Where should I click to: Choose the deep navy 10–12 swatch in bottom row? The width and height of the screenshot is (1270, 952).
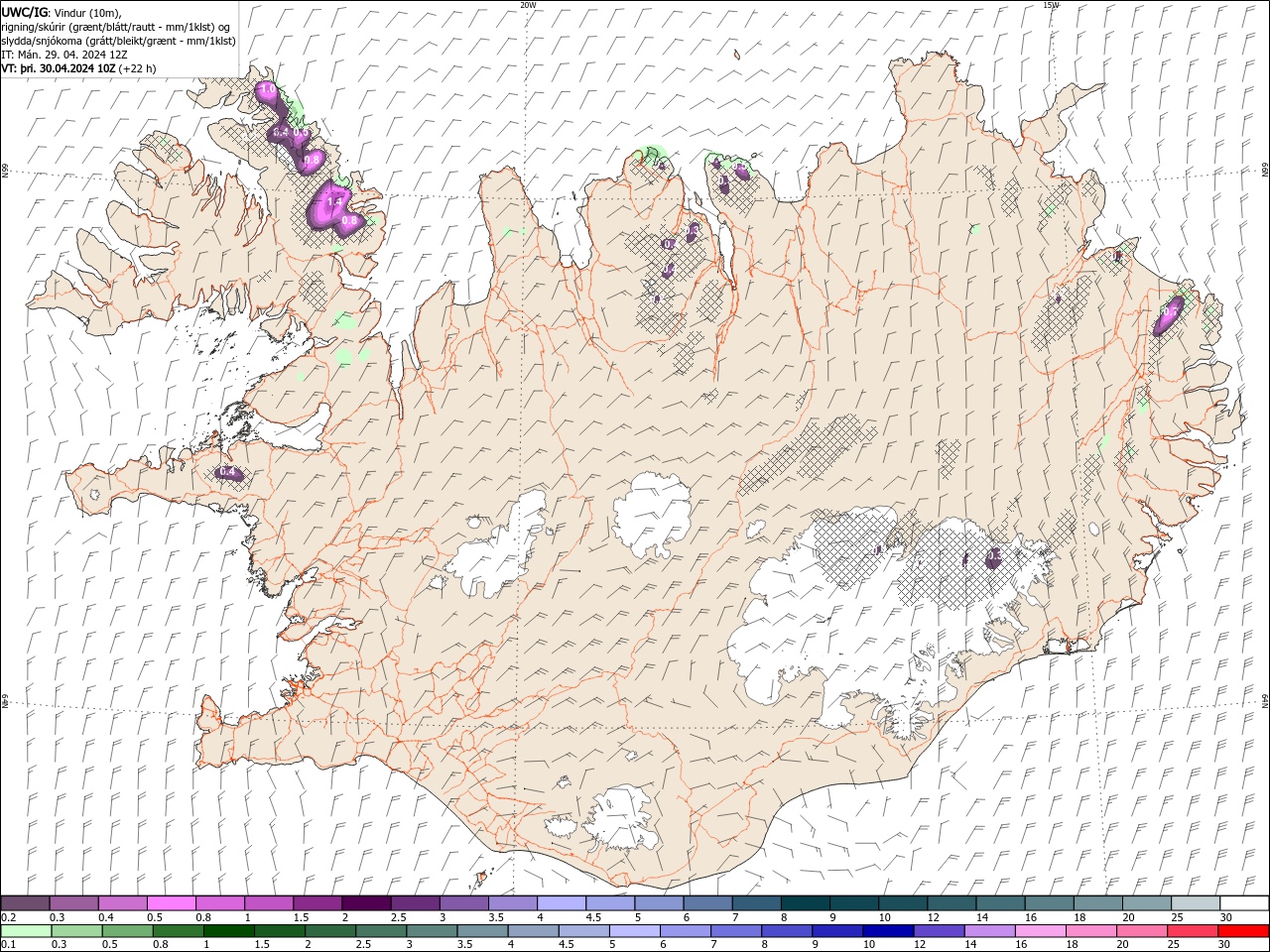click(886, 931)
